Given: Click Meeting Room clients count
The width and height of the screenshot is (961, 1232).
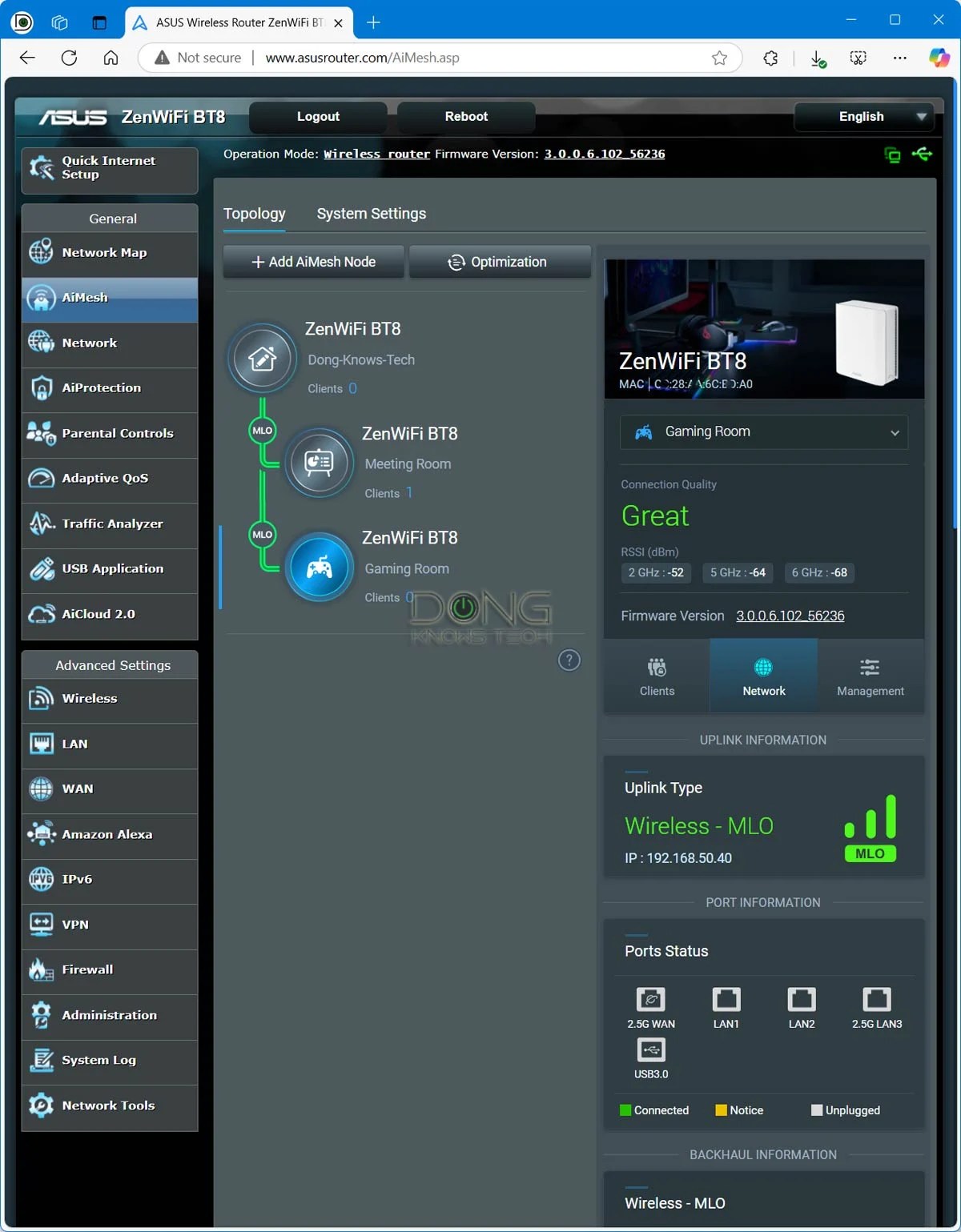Looking at the screenshot, I should pyautogui.click(x=409, y=492).
